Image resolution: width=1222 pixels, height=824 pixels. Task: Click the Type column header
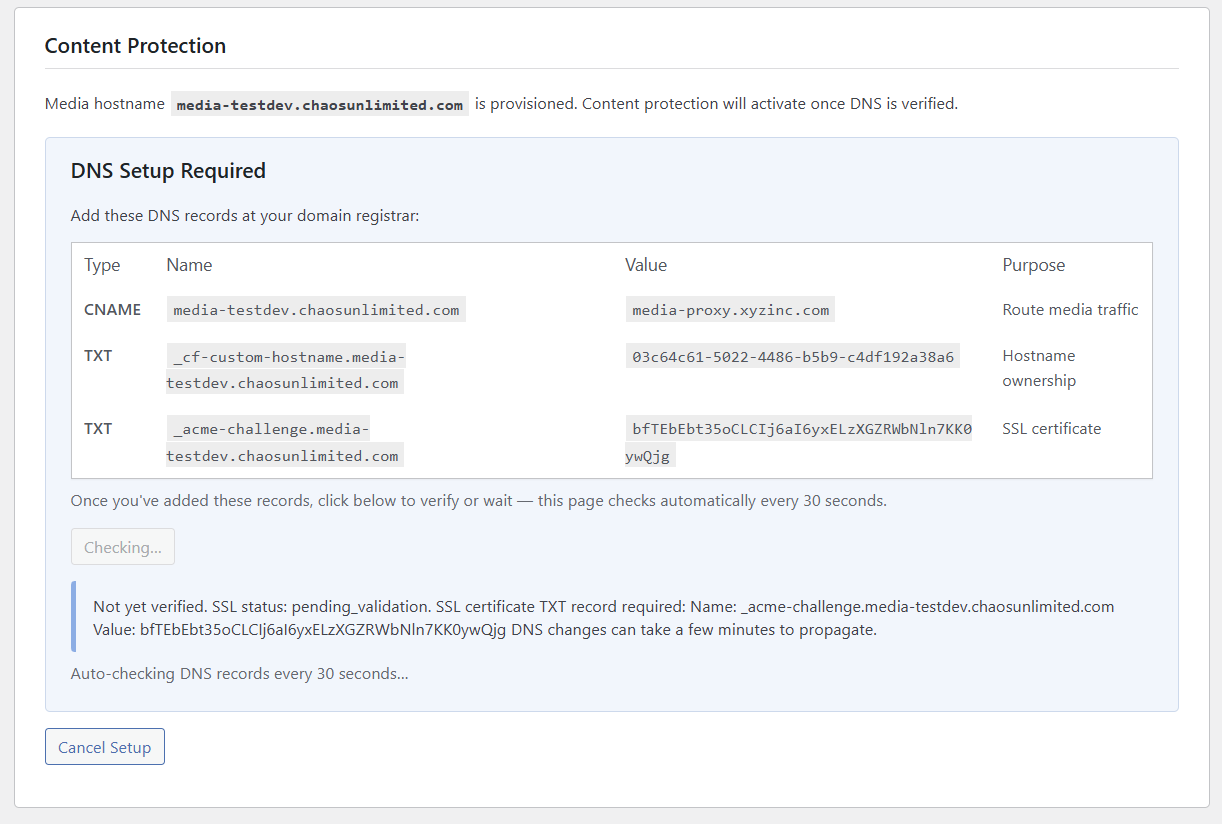click(x=102, y=264)
